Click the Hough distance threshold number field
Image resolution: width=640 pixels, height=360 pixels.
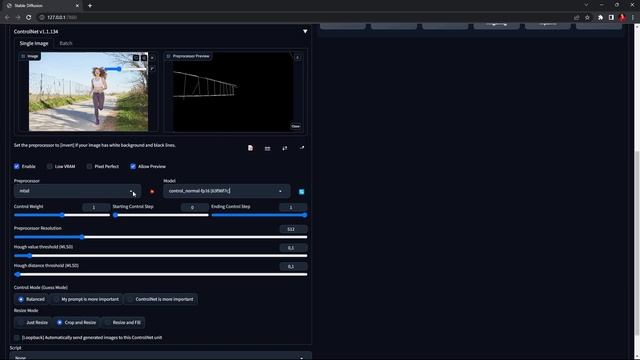(x=293, y=267)
